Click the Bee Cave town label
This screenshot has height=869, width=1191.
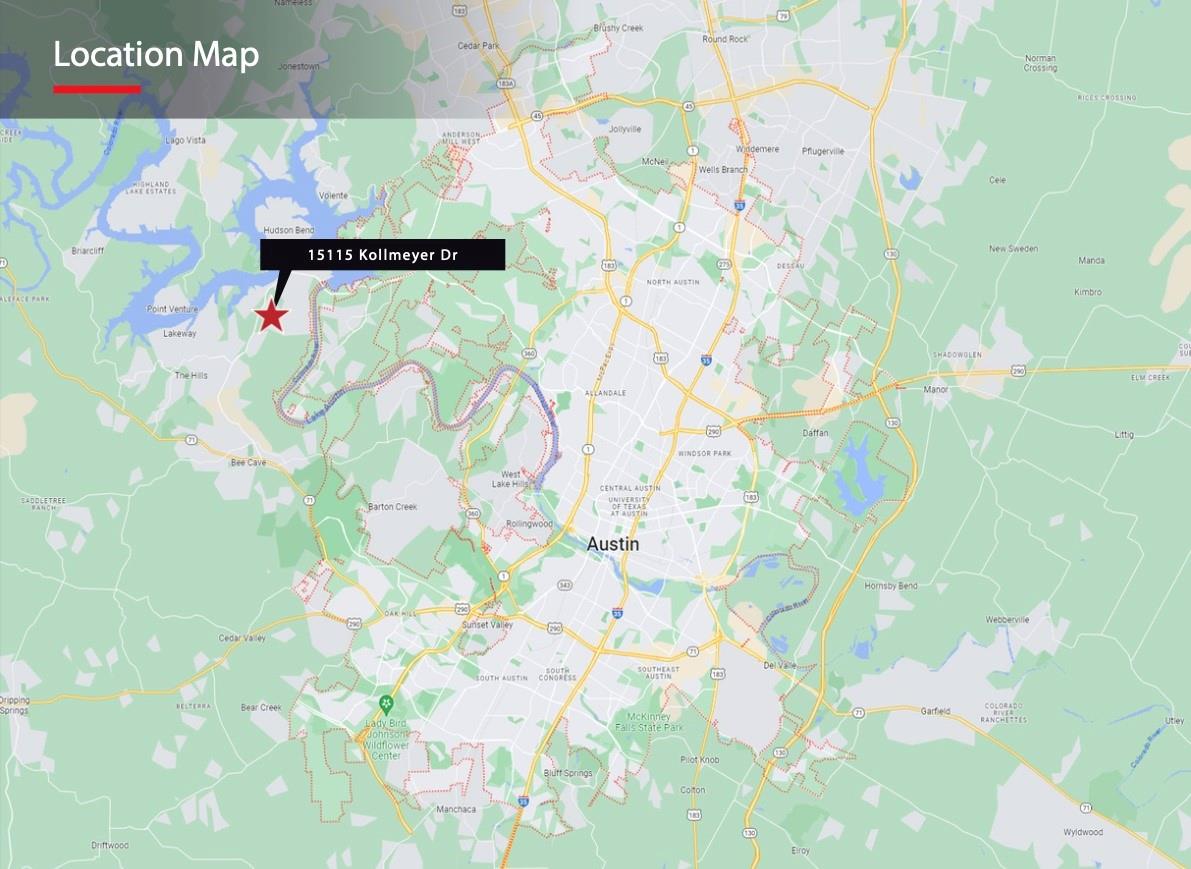pos(248,462)
